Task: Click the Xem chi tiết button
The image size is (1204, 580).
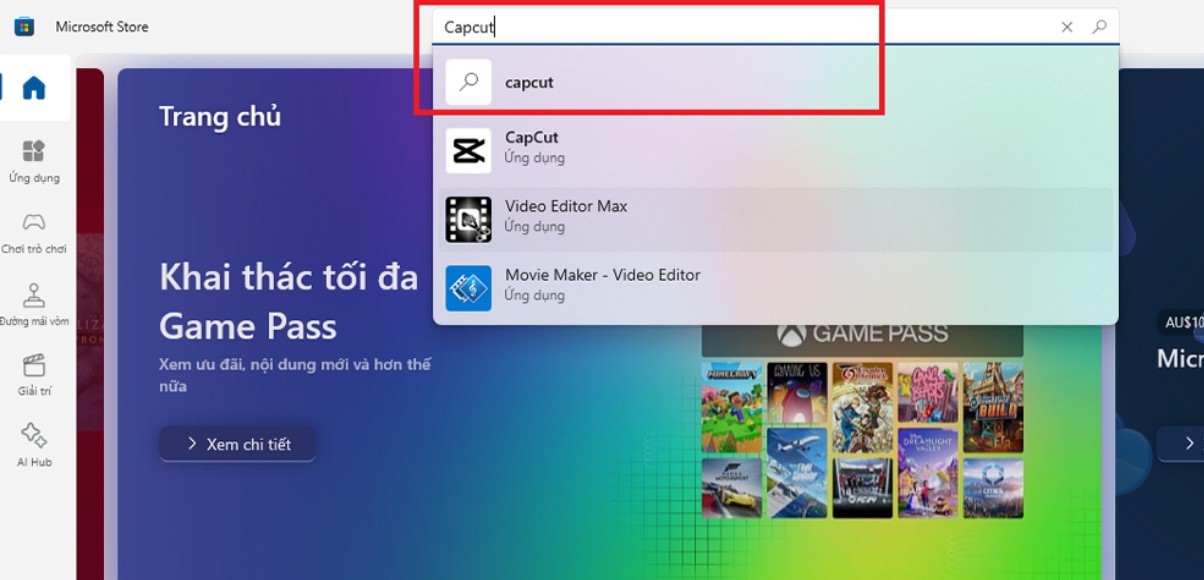Action: coord(238,444)
